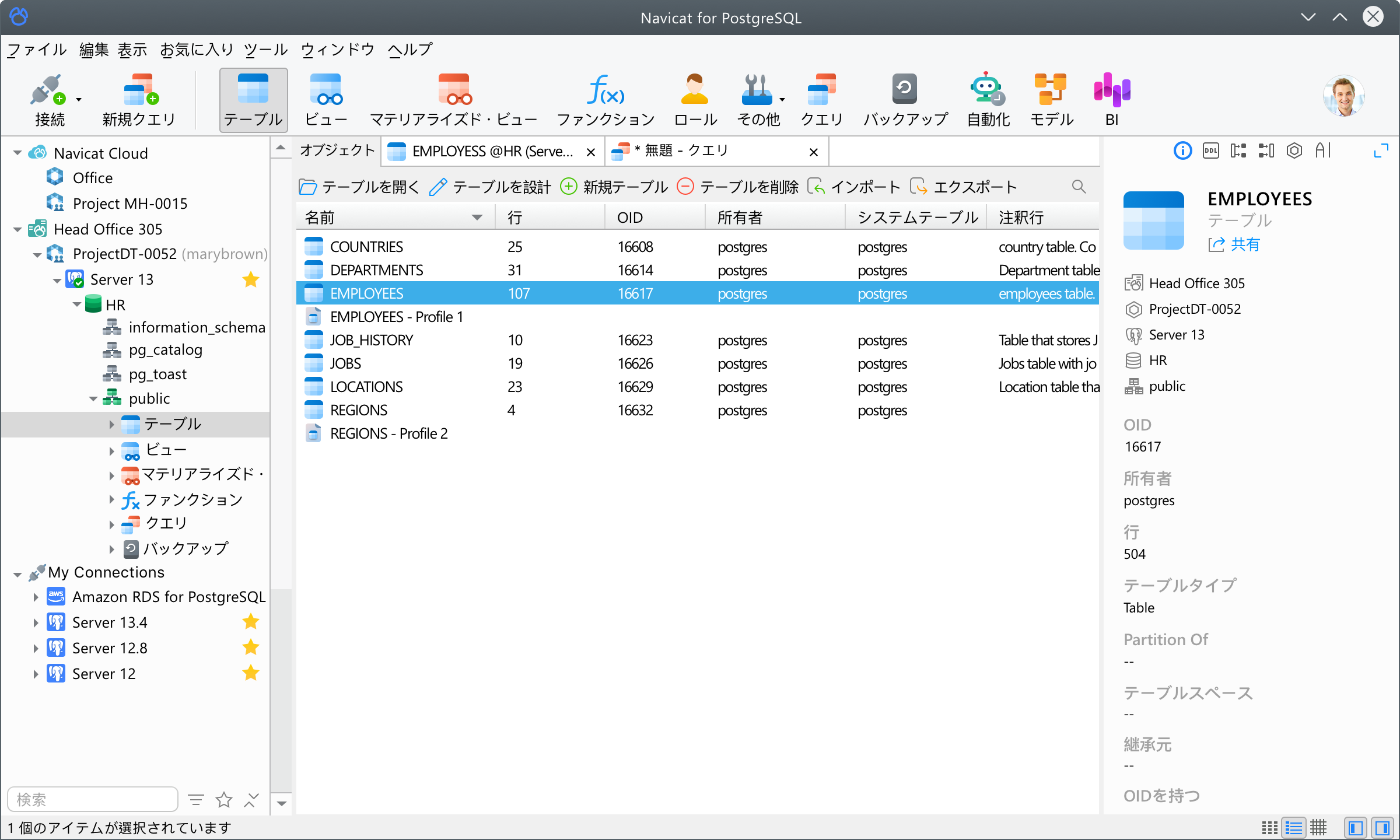
Task: Collapse the HR database node
Action: pos(76,304)
